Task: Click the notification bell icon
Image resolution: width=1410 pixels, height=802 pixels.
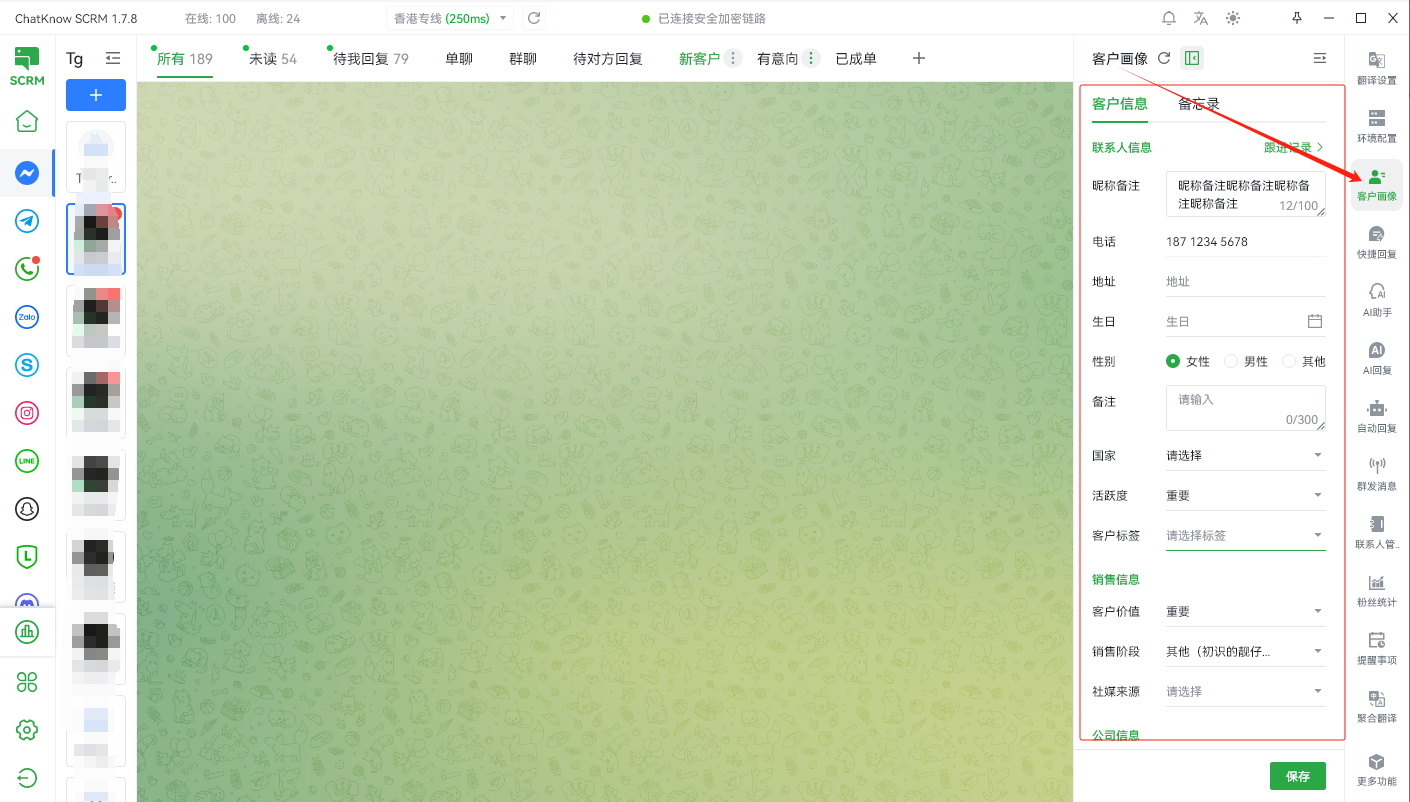Action: (1169, 18)
